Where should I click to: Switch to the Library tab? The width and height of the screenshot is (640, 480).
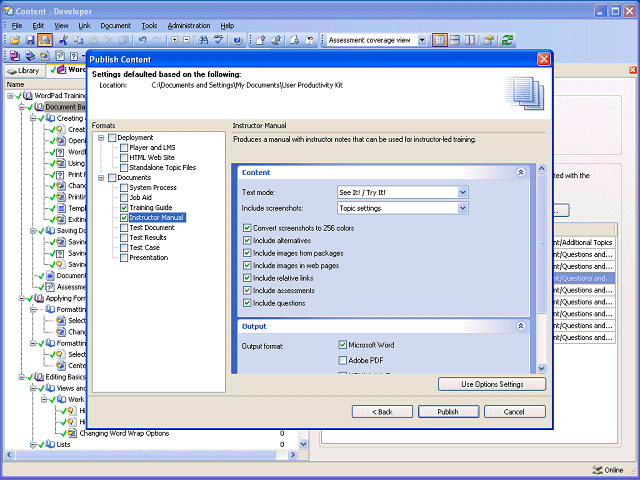(24, 71)
